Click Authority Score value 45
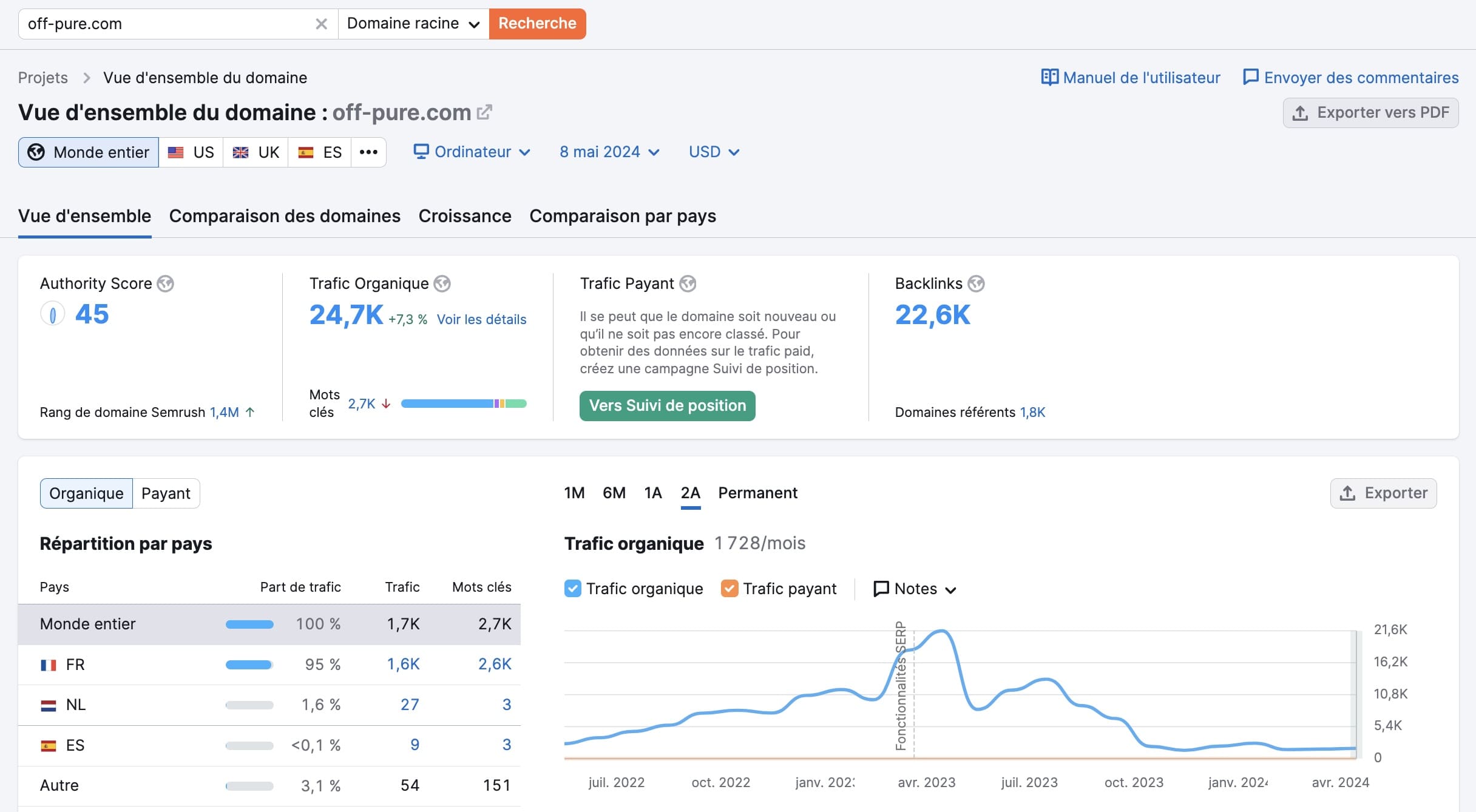 click(x=92, y=314)
